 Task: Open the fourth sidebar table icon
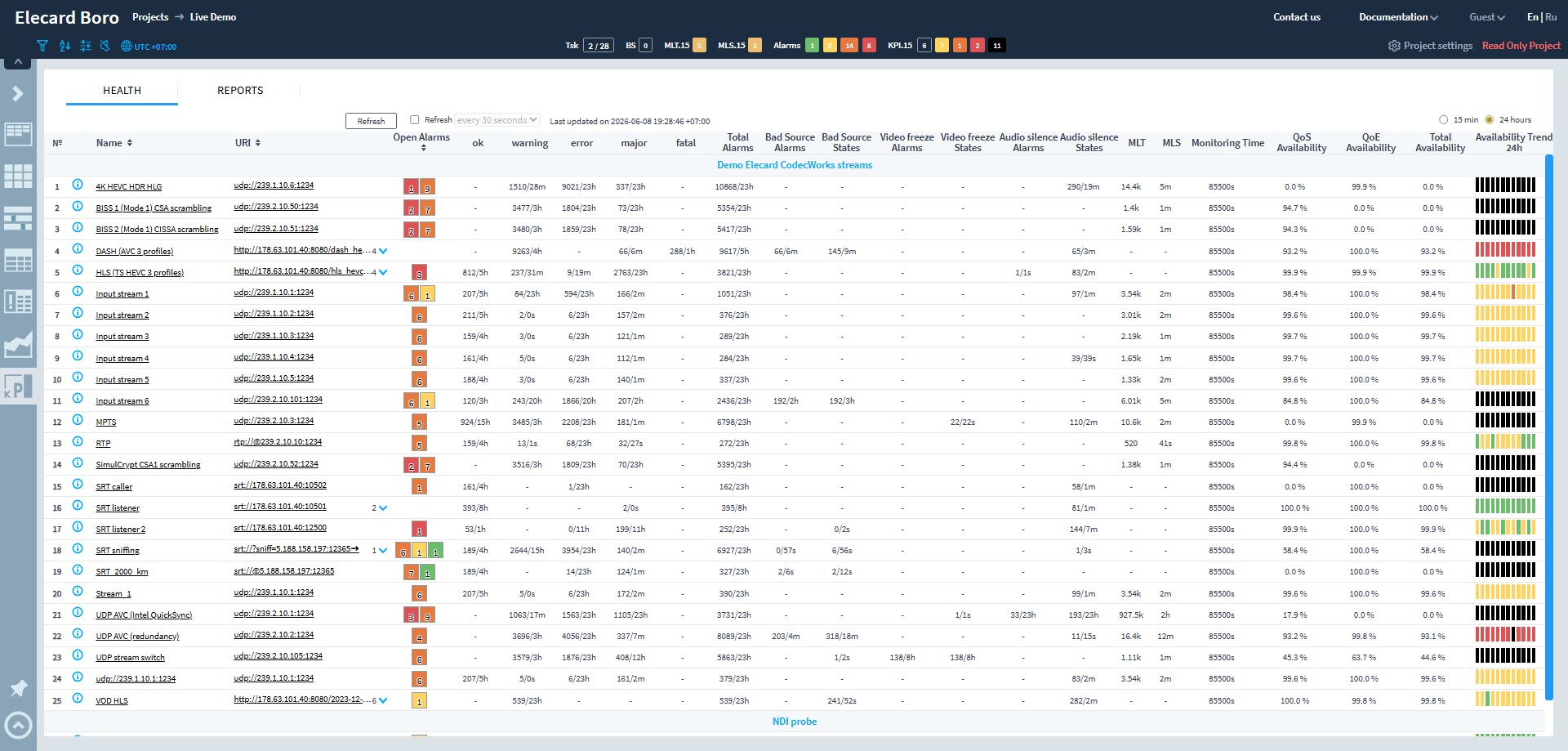tap(18, 261)
